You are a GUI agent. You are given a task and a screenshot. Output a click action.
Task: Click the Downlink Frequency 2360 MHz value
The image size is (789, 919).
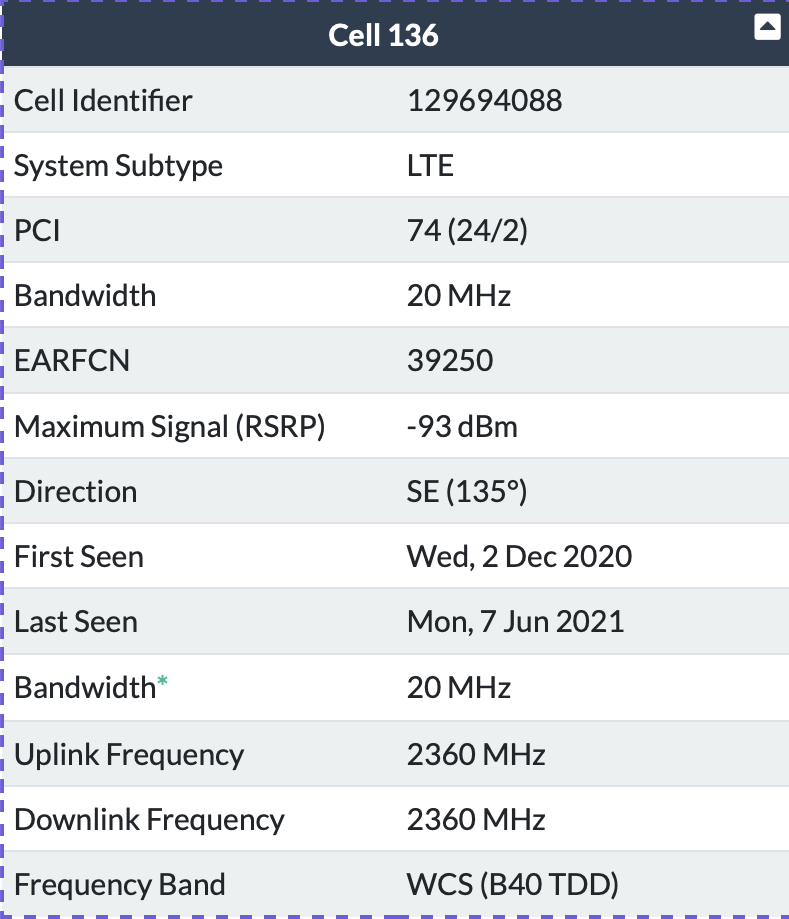[476, 819]
